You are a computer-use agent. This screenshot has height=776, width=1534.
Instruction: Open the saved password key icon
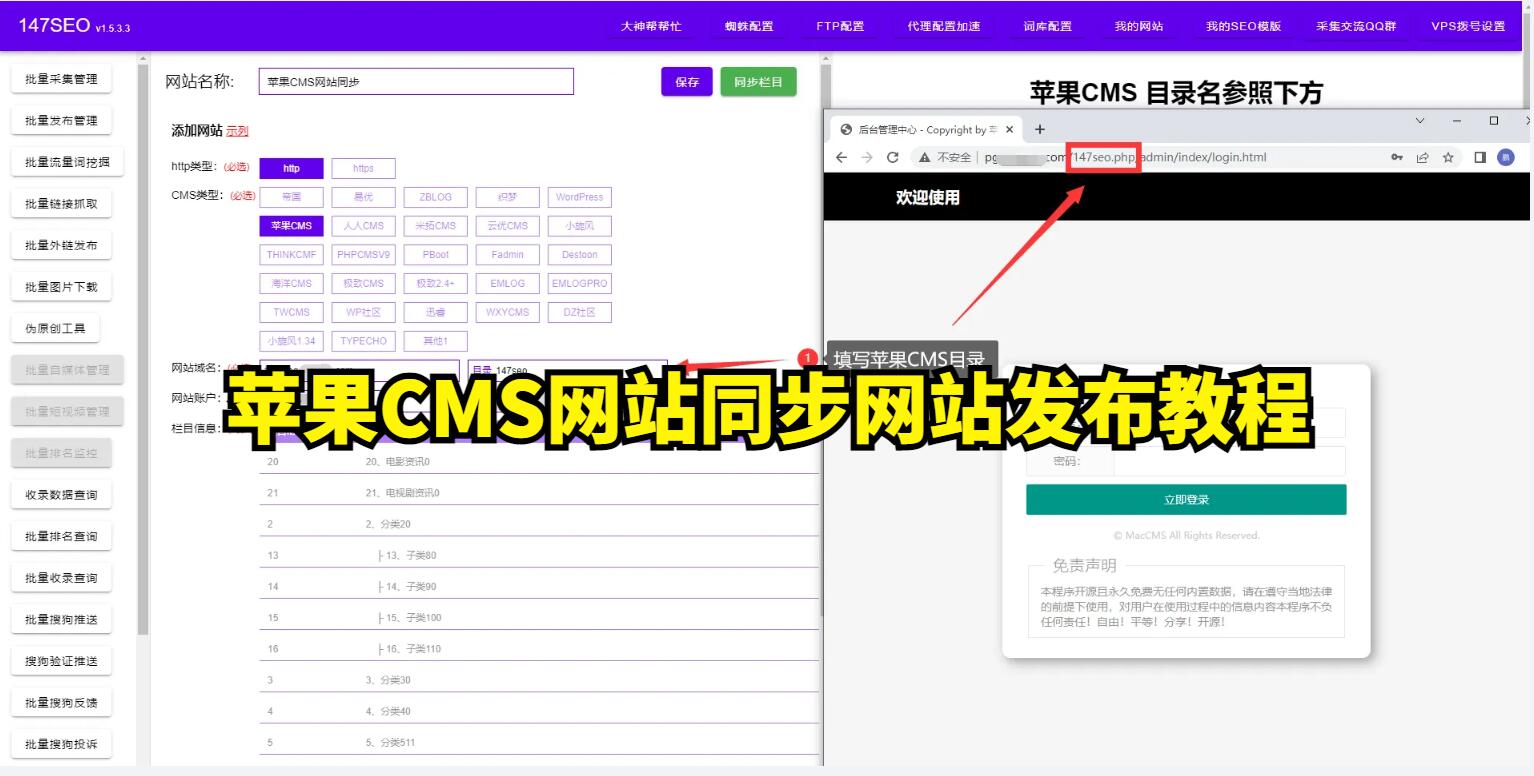tap(1397, 157)
